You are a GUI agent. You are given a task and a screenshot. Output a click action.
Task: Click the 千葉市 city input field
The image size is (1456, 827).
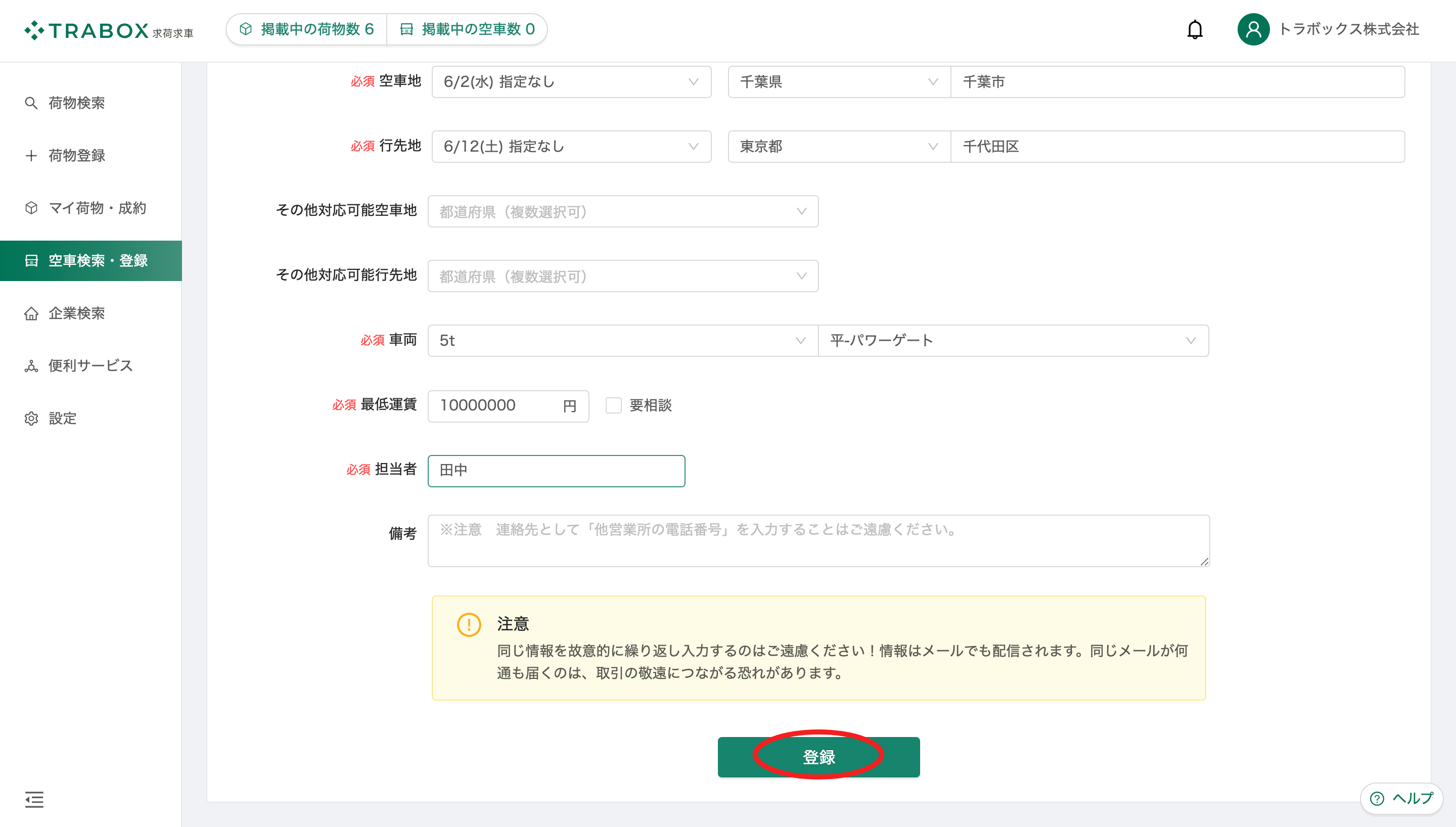point(1178,82)
